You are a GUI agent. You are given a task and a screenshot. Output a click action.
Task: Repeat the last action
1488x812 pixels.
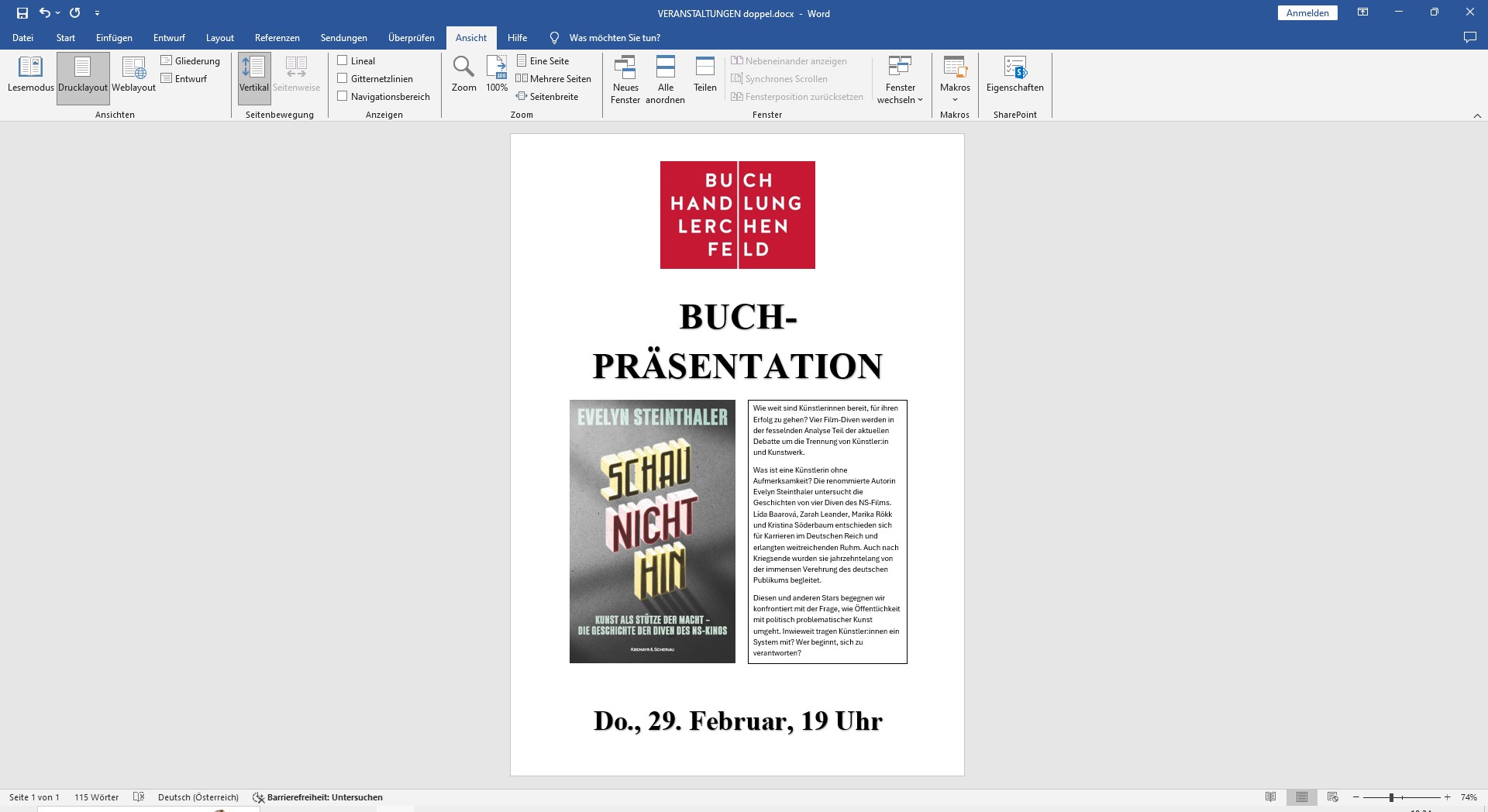(75, 13)
